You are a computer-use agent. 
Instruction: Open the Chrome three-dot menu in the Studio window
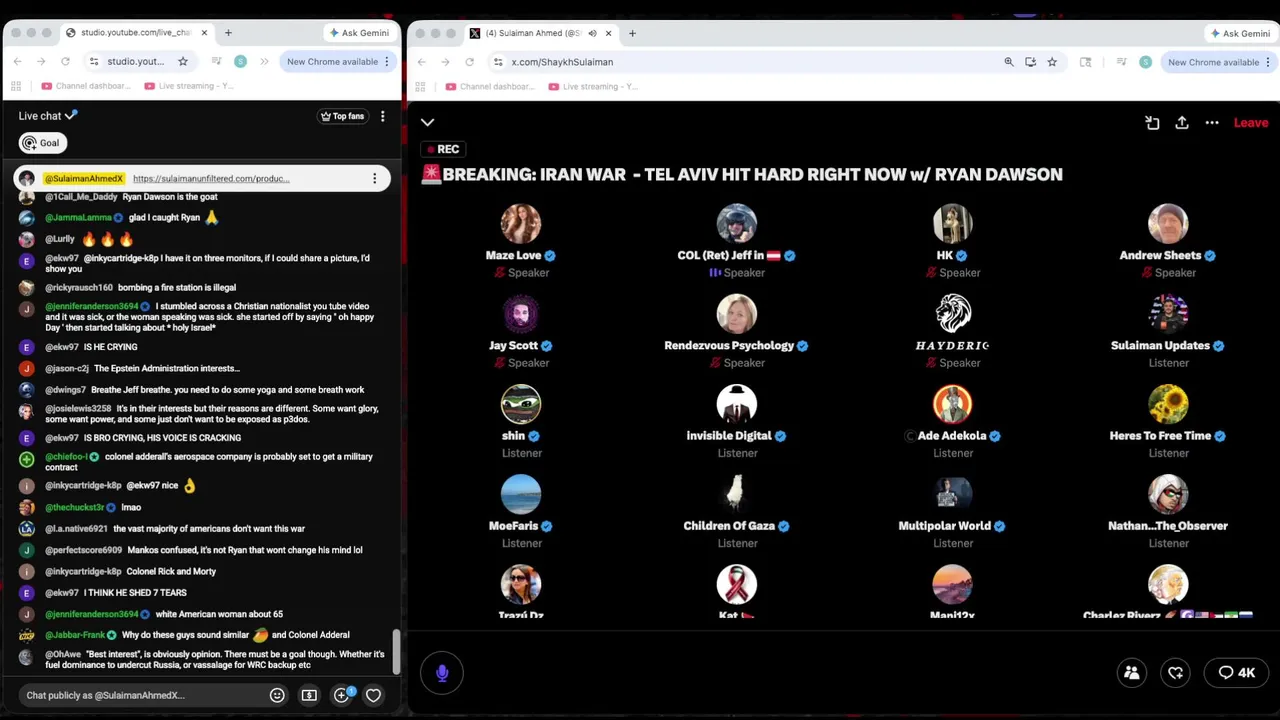(x=387, y=62)
